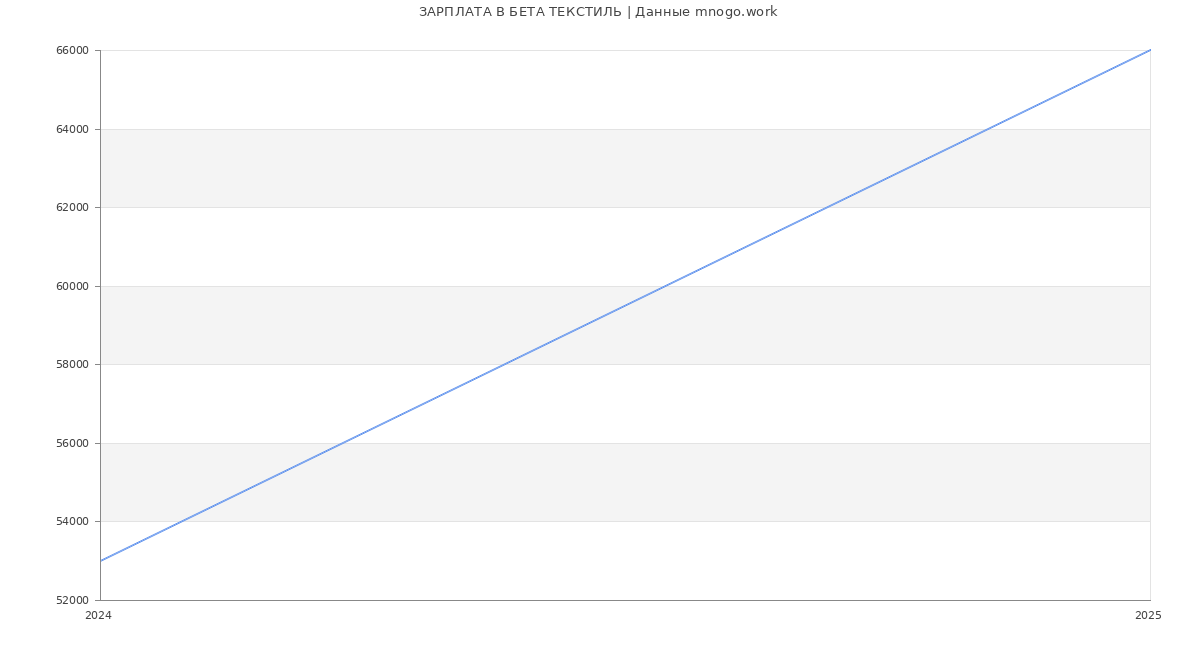The height and width of the screenshot is (650, 1200).
Task: Click where the line crosses the 62000 gridline
Action: [827, 207]
